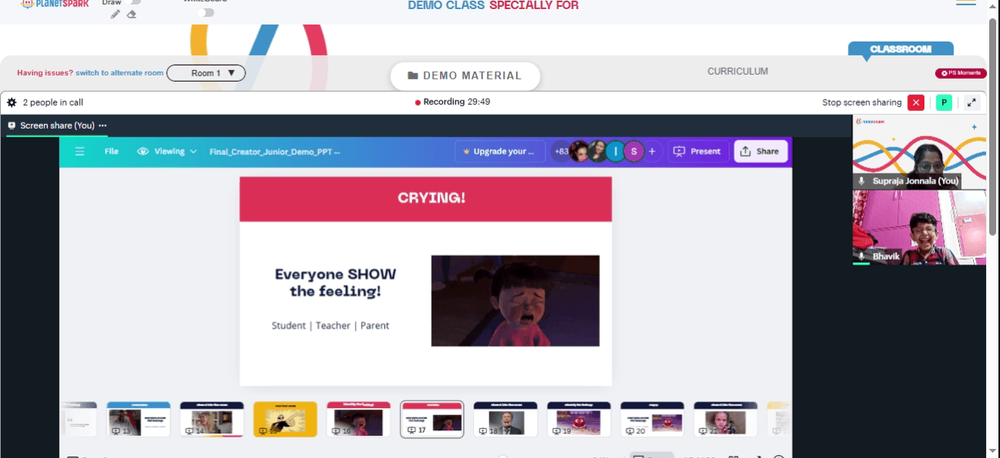Toggle the Whiteboard switch

click(x=205, y=12)
